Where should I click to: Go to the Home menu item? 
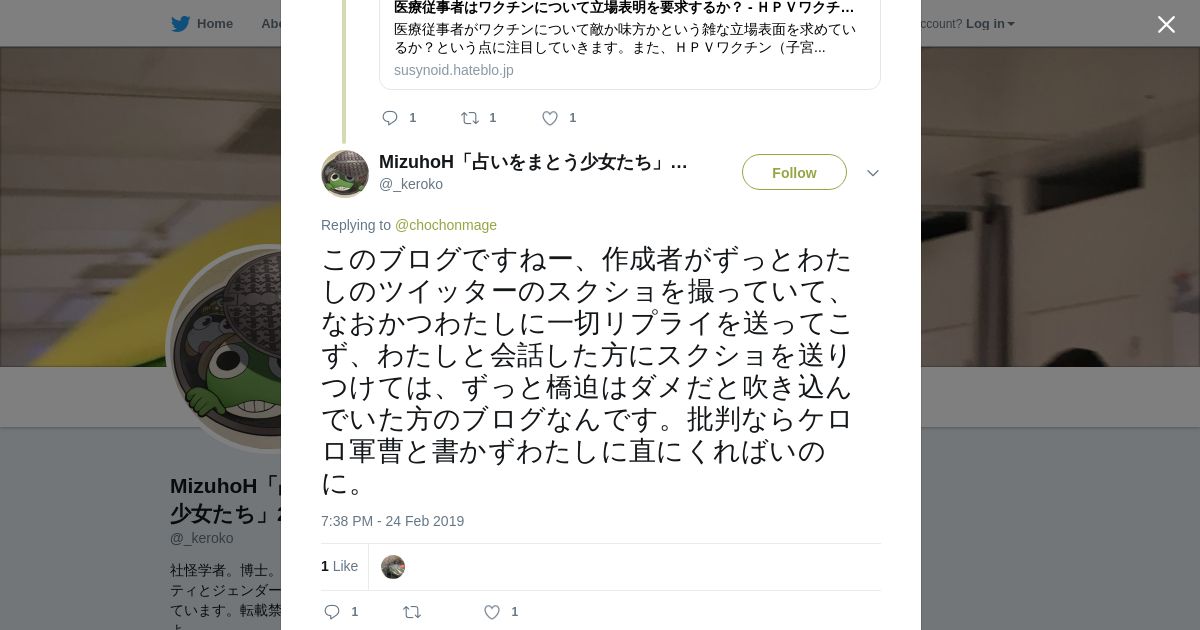coord(214,24)
